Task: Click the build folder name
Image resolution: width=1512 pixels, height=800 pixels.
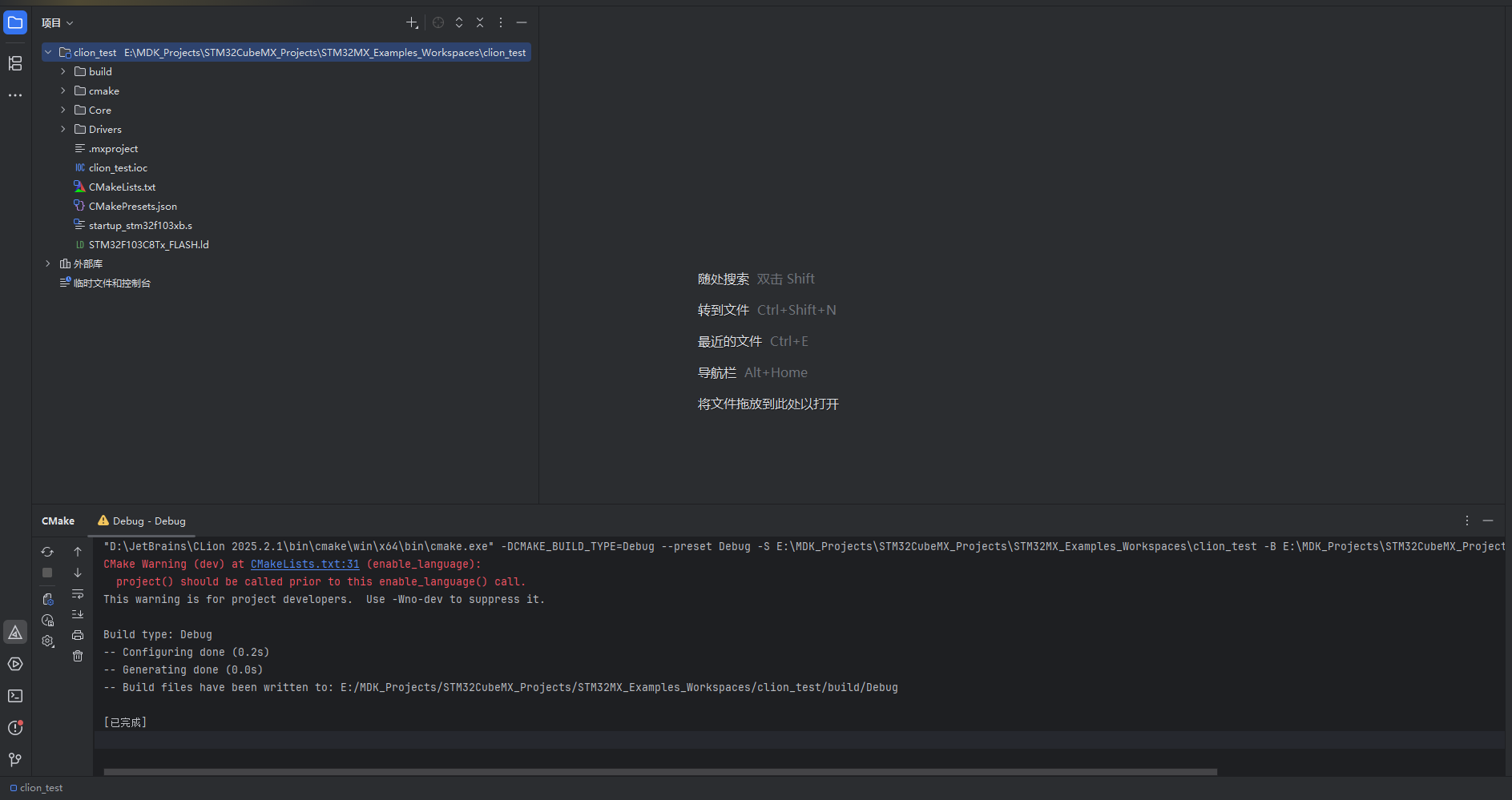Action: coord(100,72)
